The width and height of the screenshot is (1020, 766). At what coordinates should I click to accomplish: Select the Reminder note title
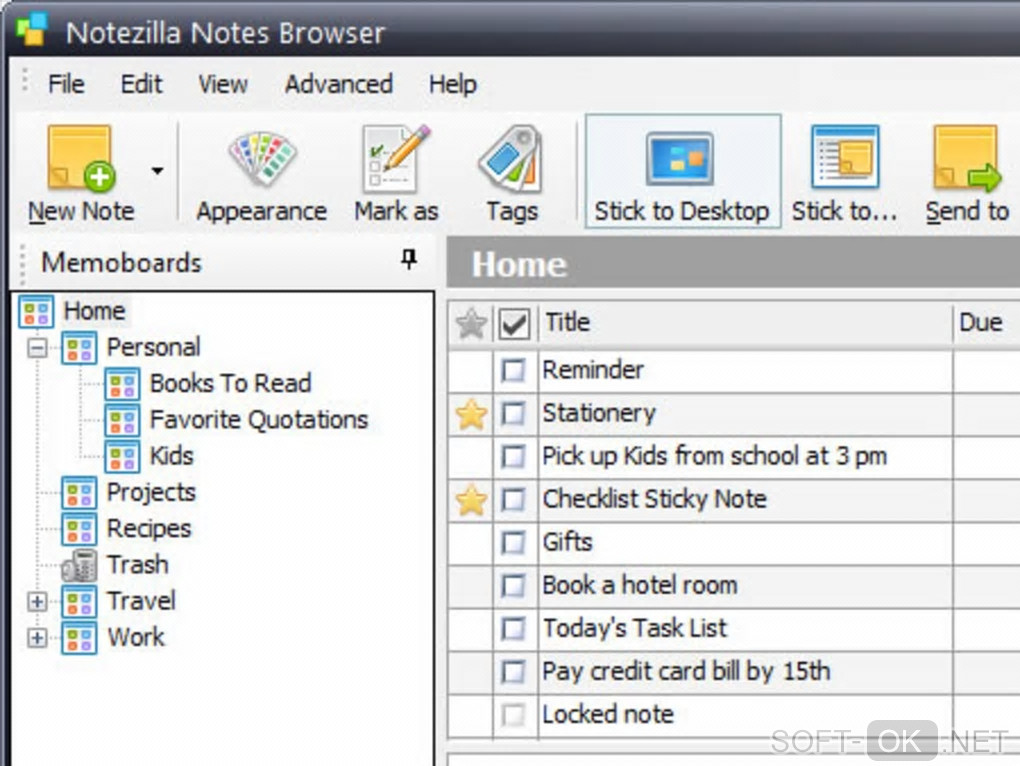coord(593,370)
